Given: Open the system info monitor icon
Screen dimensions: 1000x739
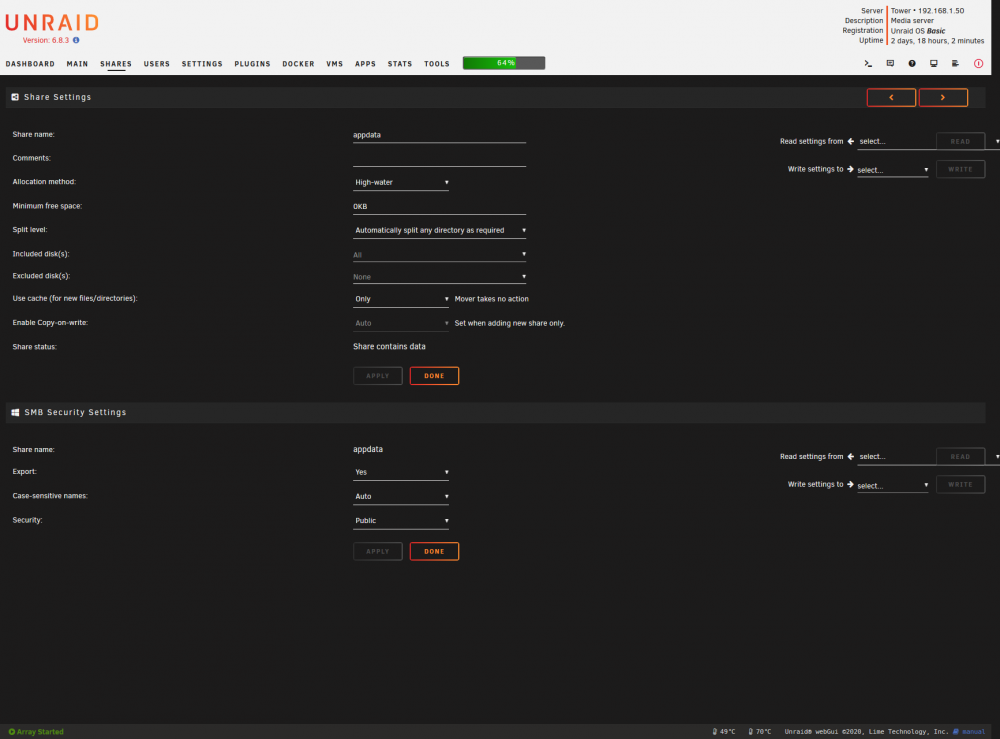Looking at the screenshot, I should tap(934, 63).
